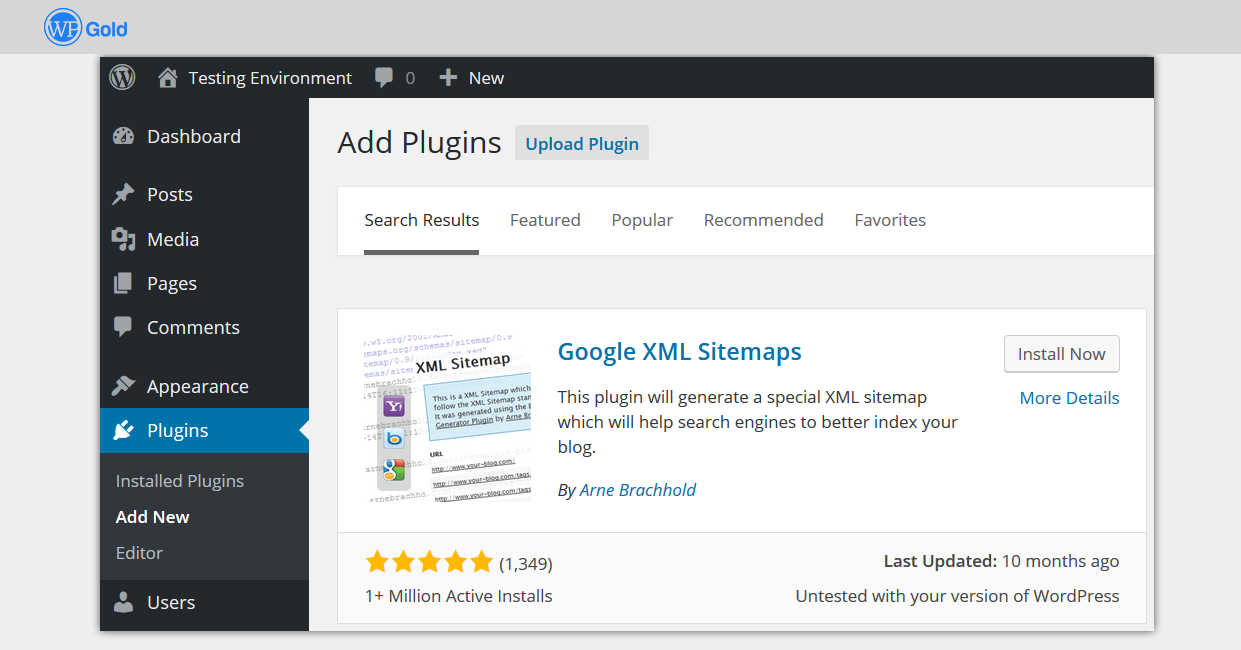Open Installed Plugins submenu item
The image size is (1241, 650).
180,481
